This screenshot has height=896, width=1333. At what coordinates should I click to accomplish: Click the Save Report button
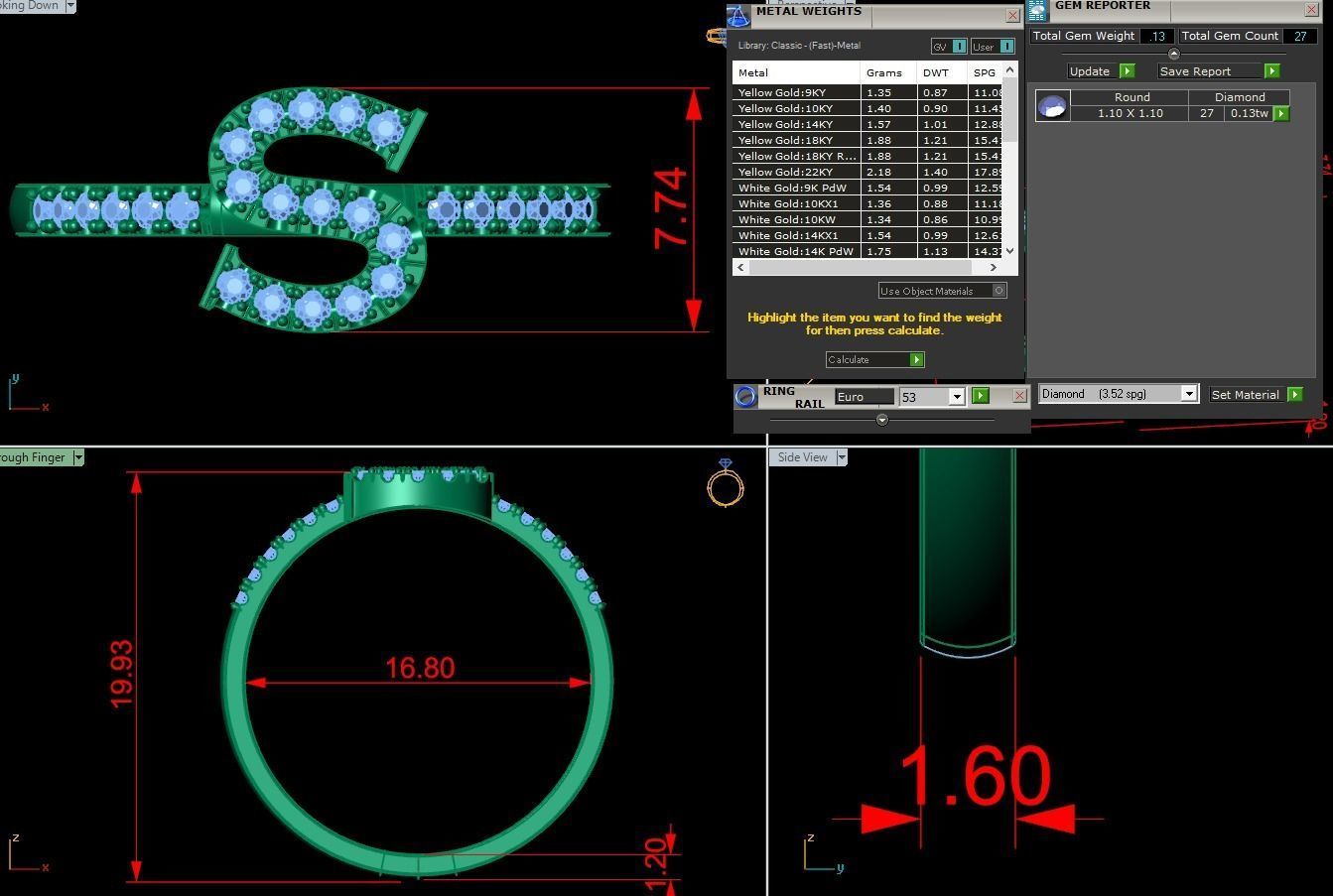(x=1219, y=70)
